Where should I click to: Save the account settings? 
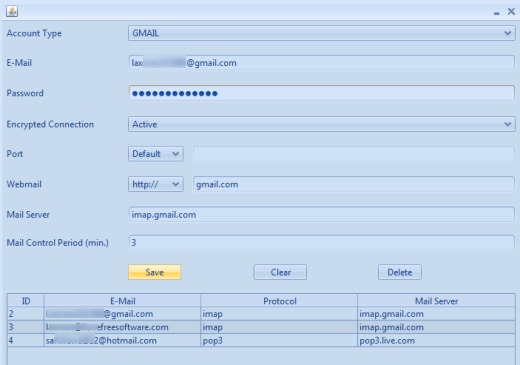(x=155, y=272)
